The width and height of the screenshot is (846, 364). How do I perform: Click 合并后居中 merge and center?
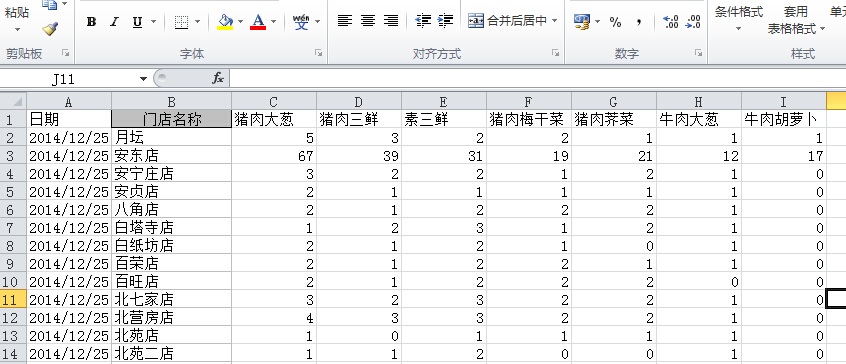pos(508,21)
